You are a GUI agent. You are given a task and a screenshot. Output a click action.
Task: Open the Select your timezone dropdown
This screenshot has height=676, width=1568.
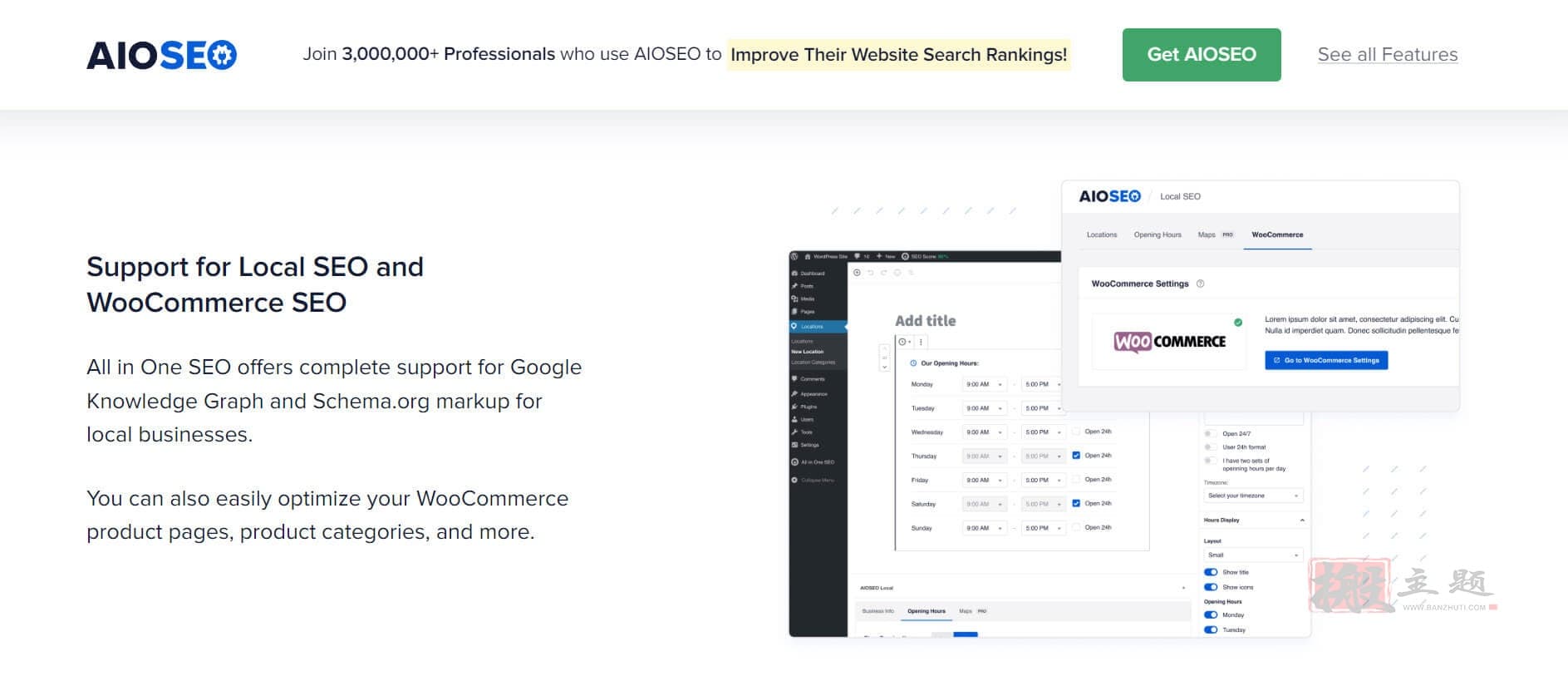[1253, 496]
